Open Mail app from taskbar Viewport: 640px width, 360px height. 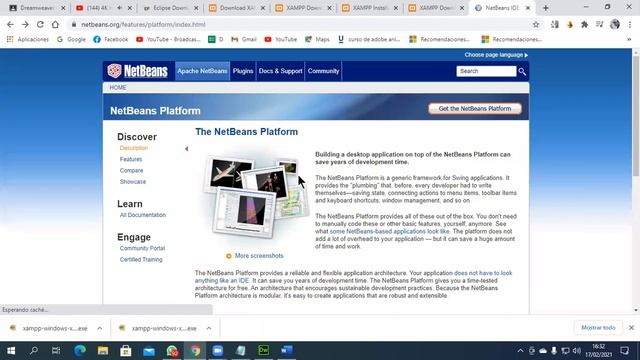pyautogui.click(x=149, y=351)
